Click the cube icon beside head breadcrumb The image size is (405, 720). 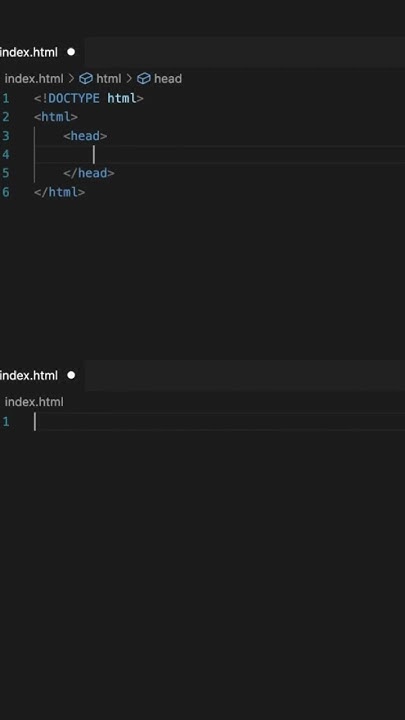[144, 79]
